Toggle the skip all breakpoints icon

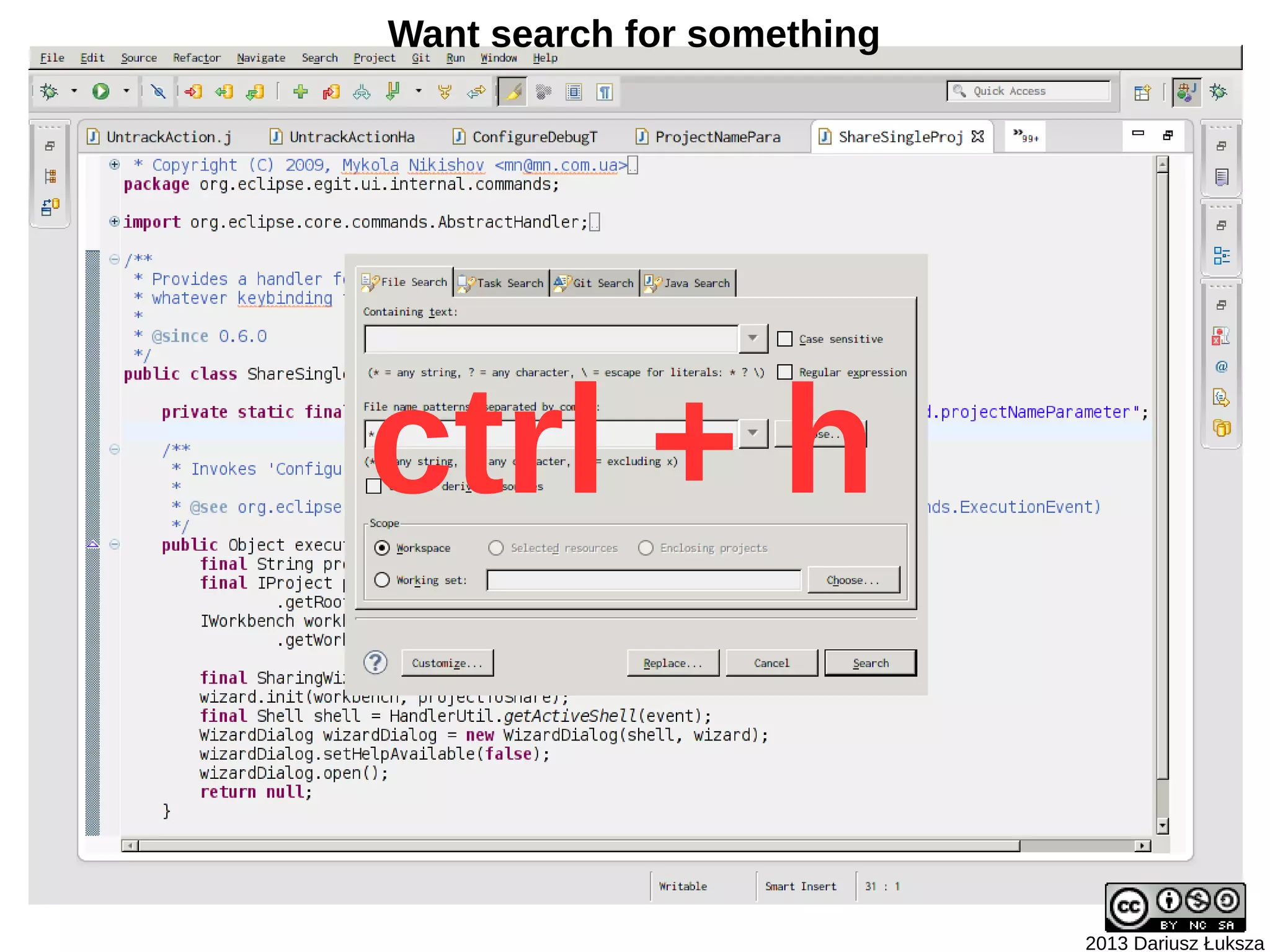pyautogui.click(x=159, y=92)
